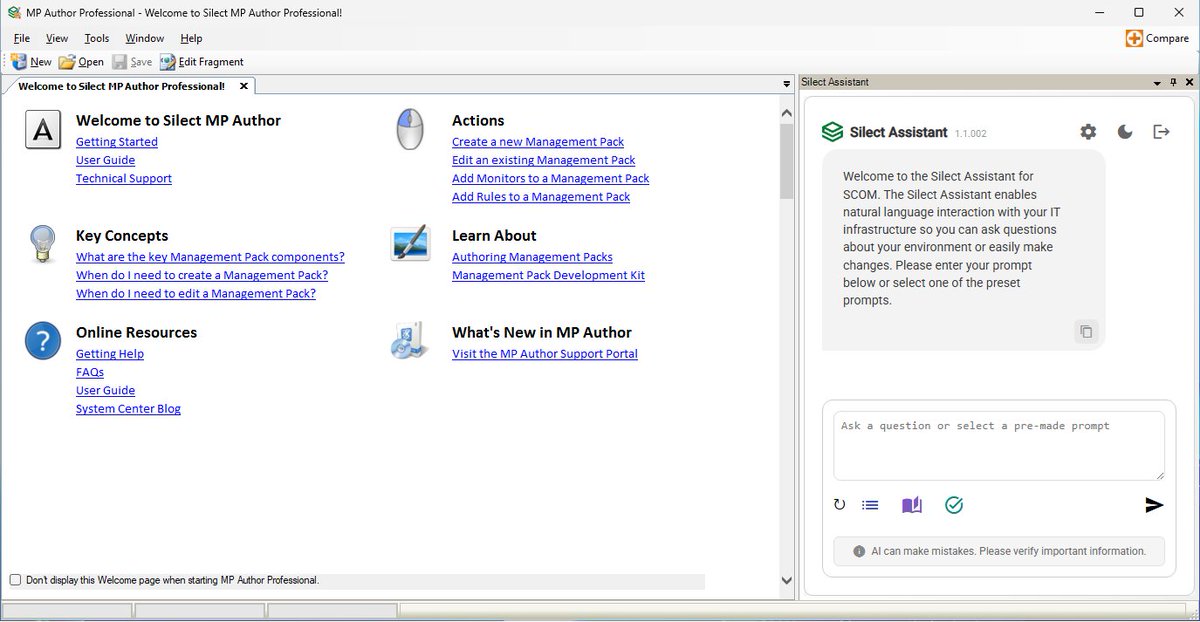Click Silect Assistant version 1.1.002 text
Image resolution: width=1200 pixels, height=622 pixels.
pos(970,133)
